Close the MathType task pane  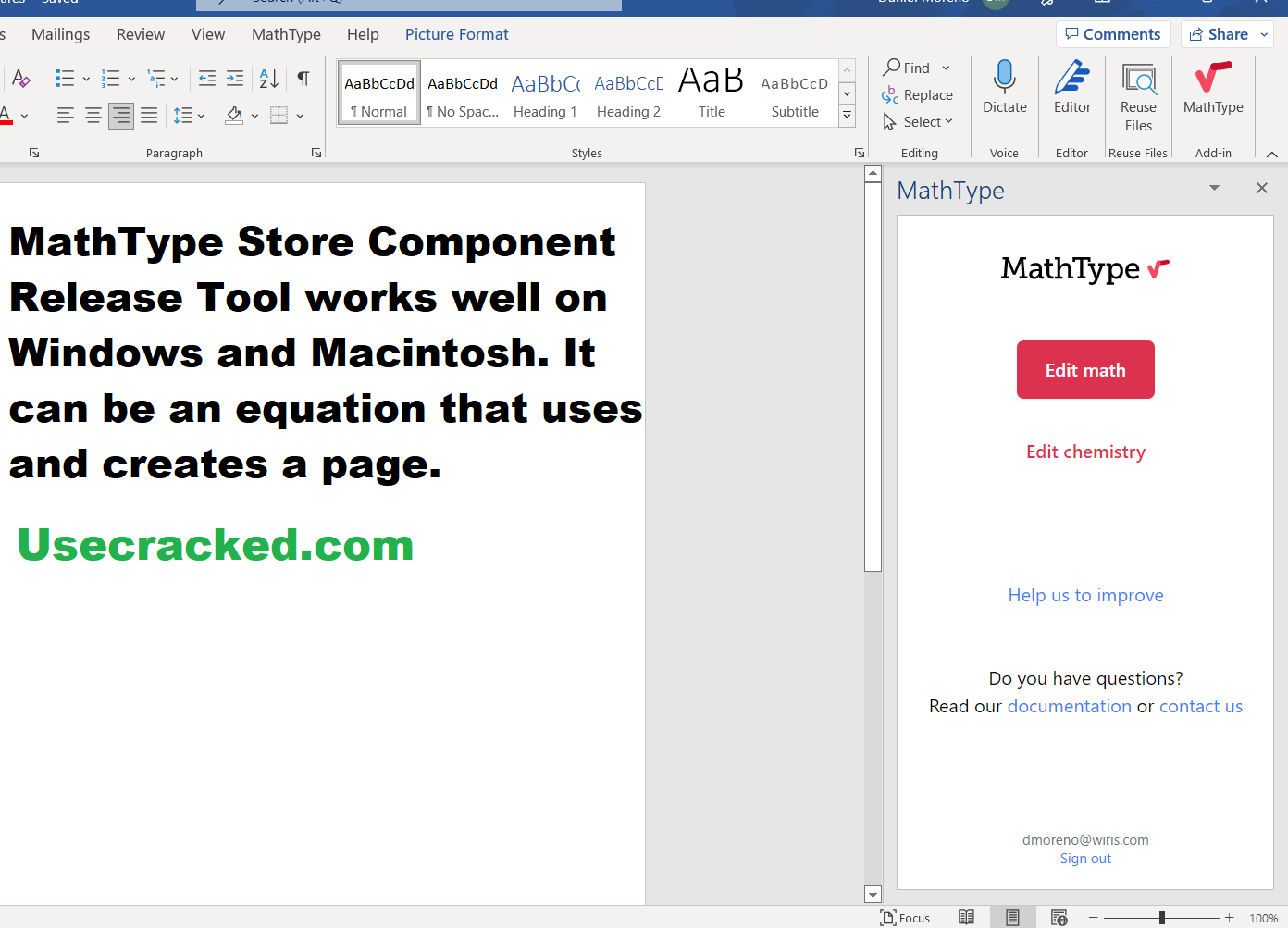click(x=1262, y=188)
